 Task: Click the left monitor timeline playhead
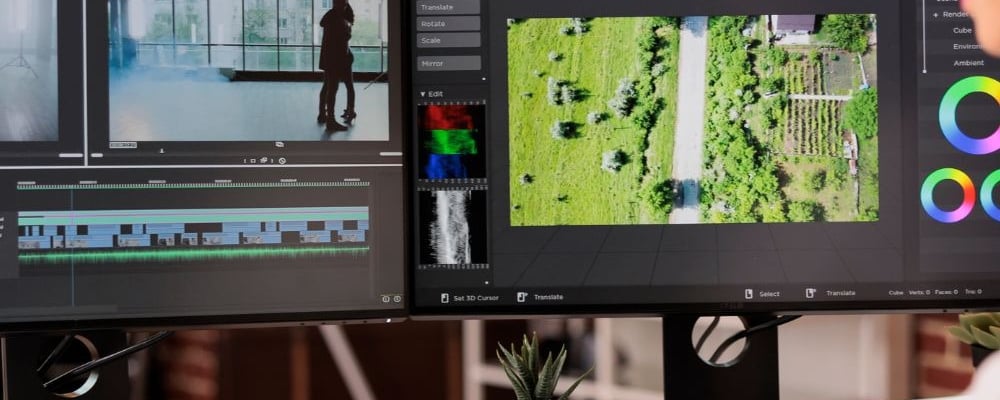72,246
